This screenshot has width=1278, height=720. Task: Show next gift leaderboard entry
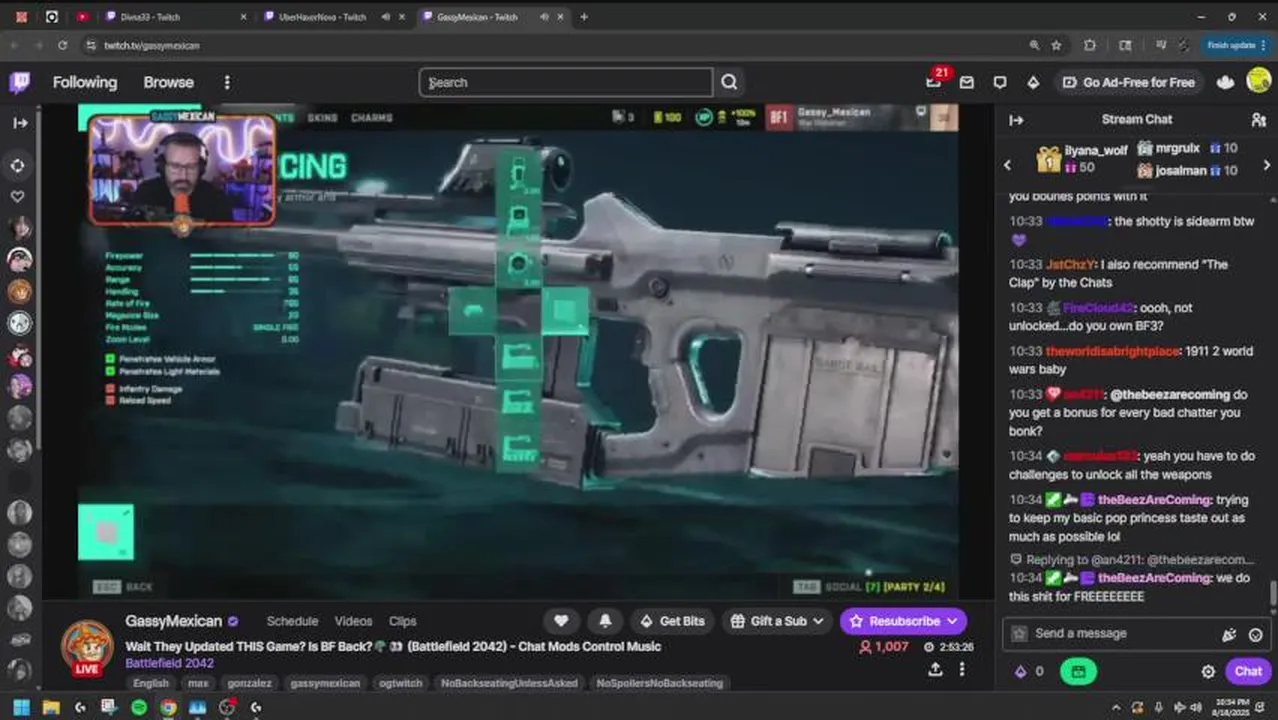tap(1267, 165)
